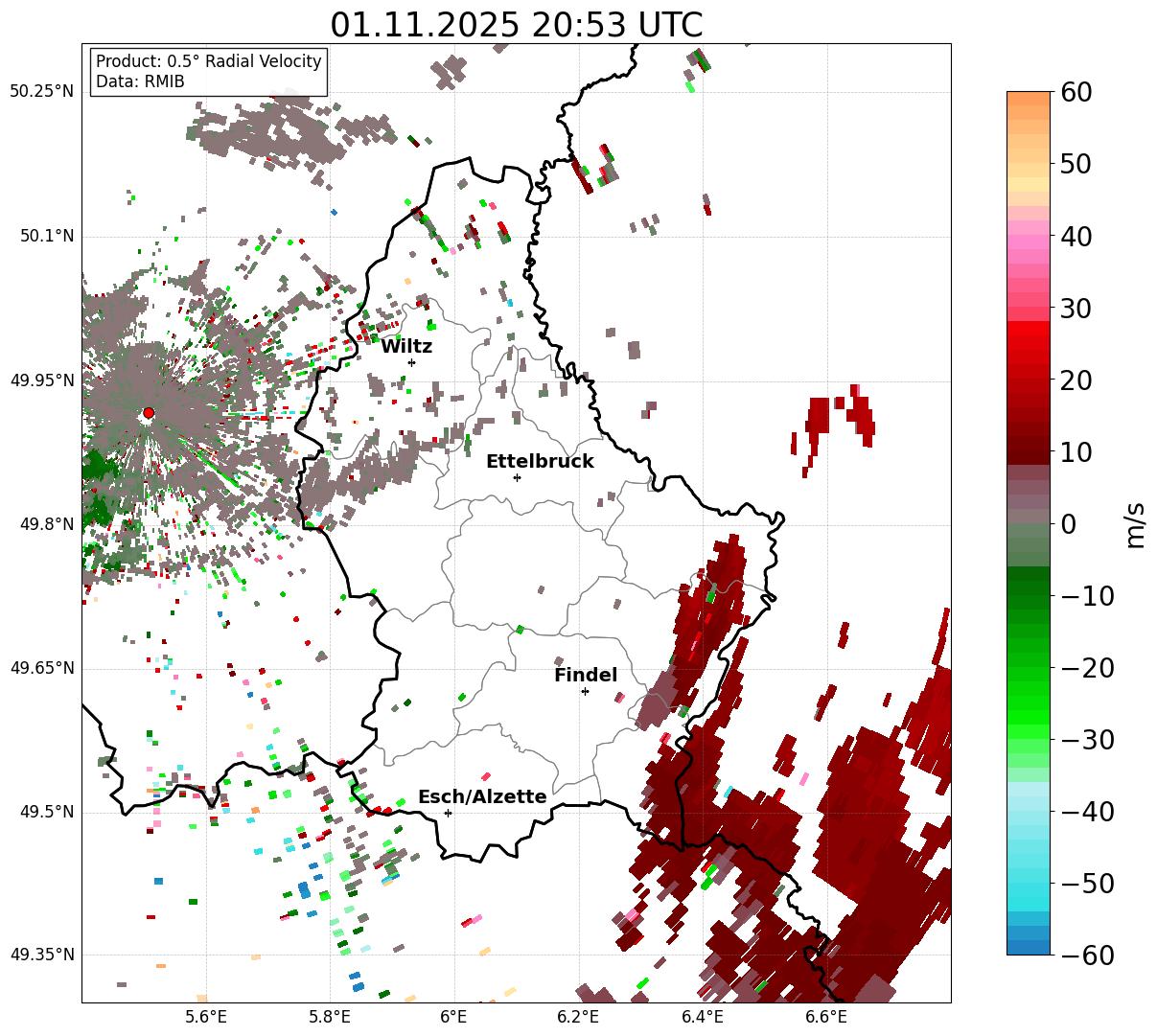Click the 6.4°E longitude label
Screen dimensions: 1157x1036
coord(702,1017)
